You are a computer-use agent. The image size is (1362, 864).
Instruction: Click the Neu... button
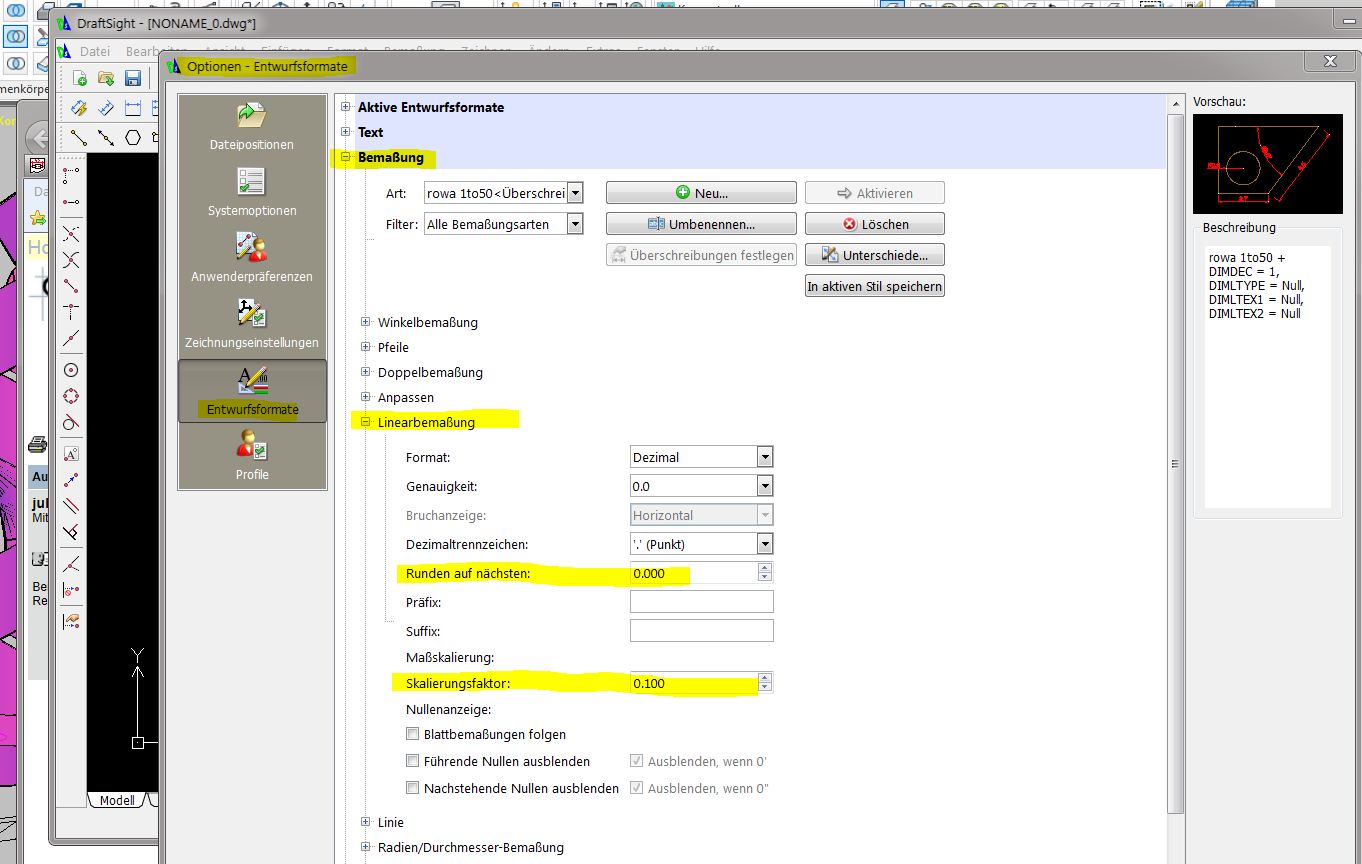tap(701, 193)
